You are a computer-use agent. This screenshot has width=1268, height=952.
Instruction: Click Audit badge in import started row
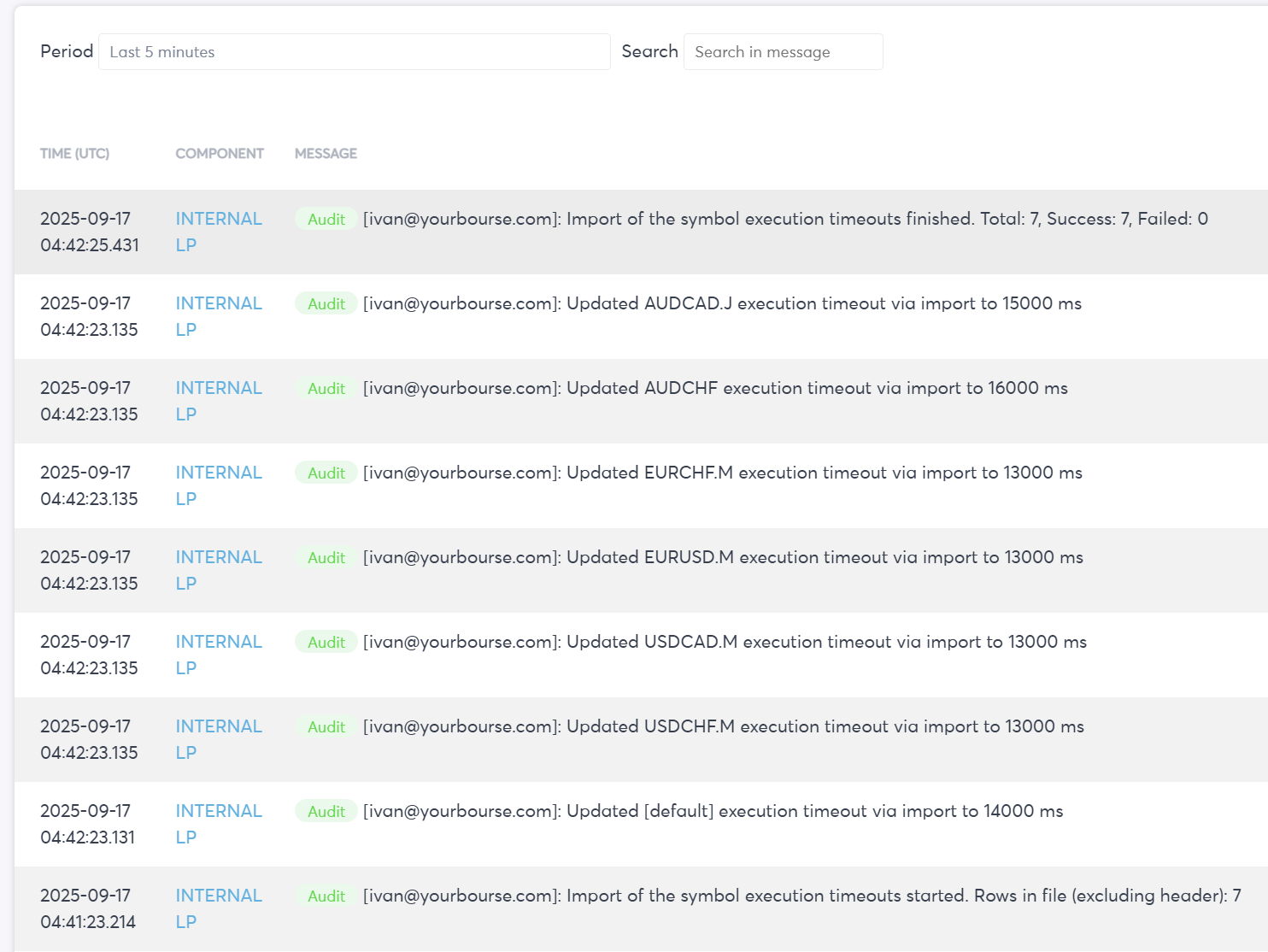tap(326, 896)
